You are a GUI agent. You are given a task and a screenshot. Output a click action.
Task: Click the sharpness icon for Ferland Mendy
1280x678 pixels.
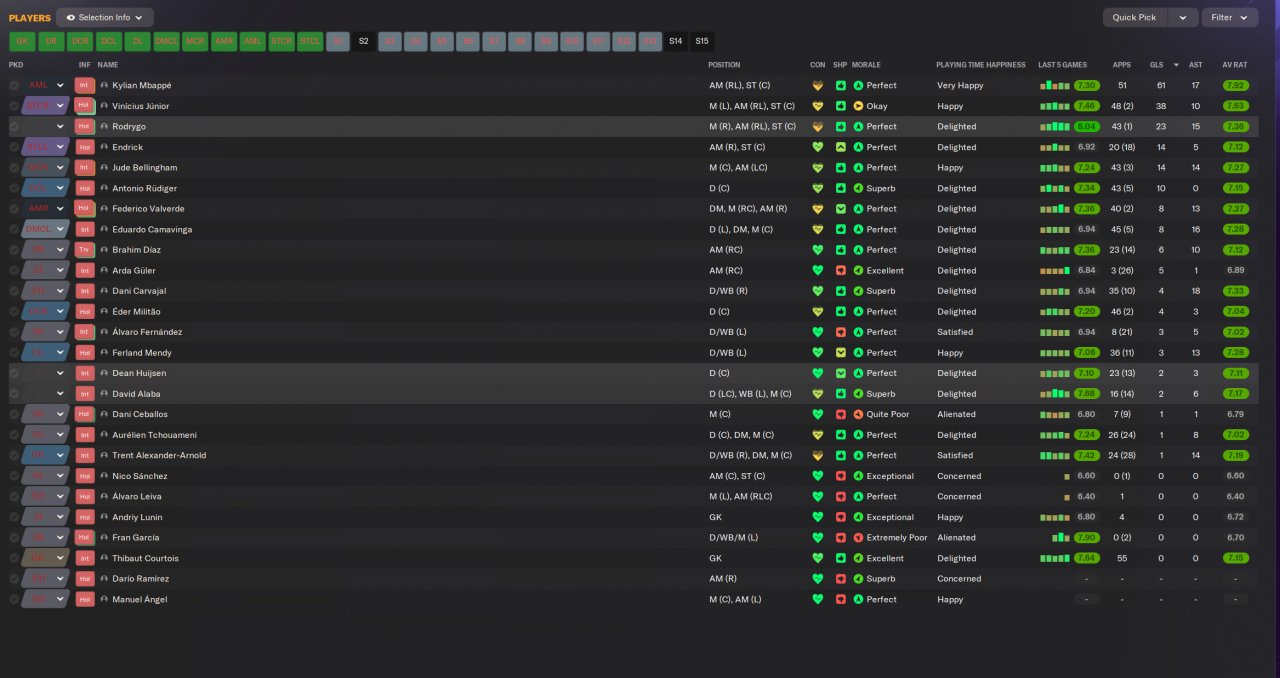pyautogui.click(x=841, y=352)
